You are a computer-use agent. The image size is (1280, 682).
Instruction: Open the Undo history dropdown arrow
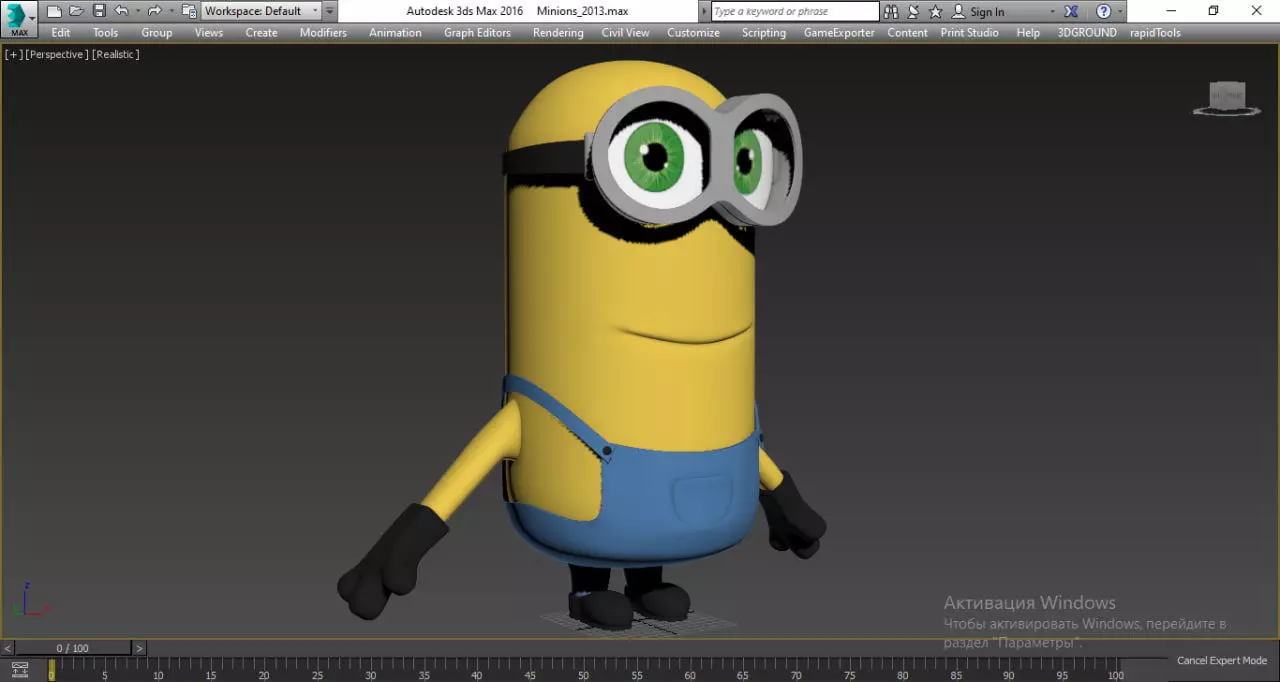click(137, 11)
